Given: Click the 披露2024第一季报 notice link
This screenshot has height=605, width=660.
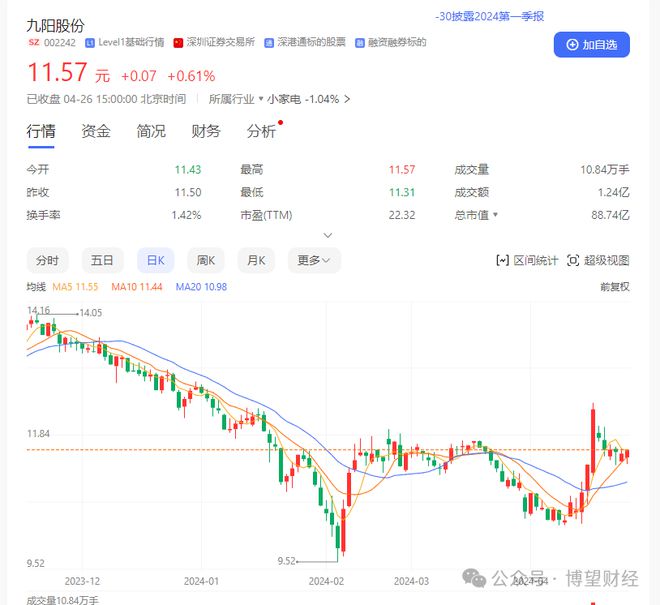Looking at the screenshot, I should pyautogui.click(x=490, y=16).
